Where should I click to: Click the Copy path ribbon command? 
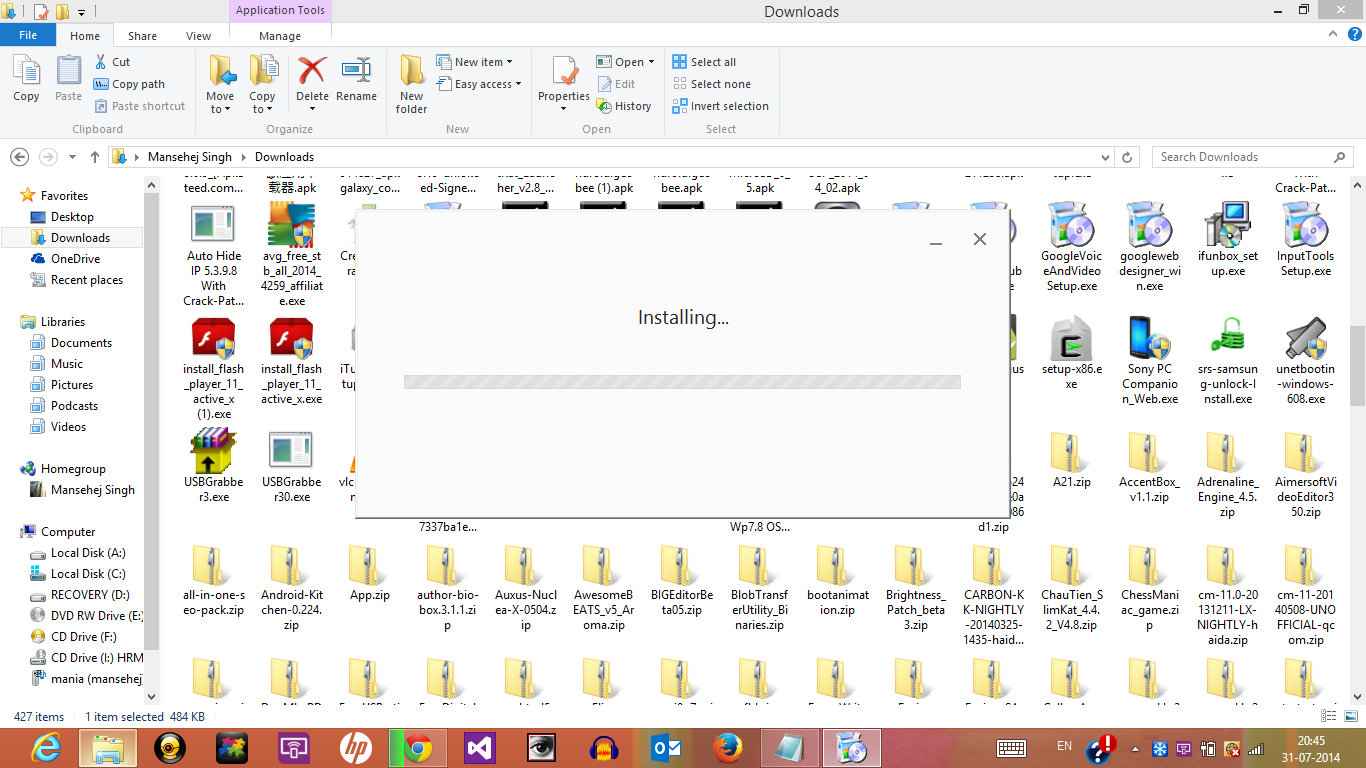click(129, 84)
